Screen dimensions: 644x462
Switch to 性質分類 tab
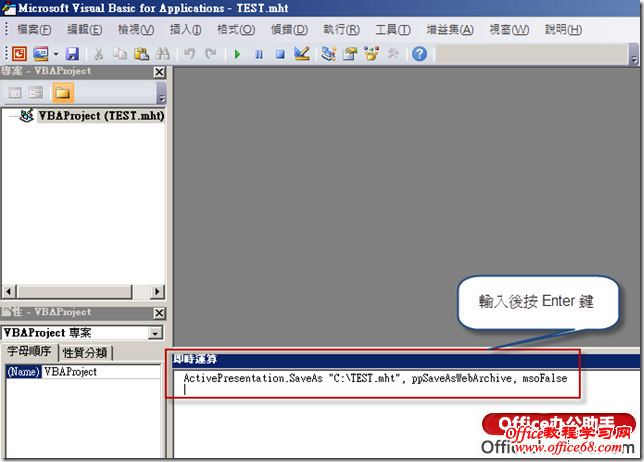(85, 353)
